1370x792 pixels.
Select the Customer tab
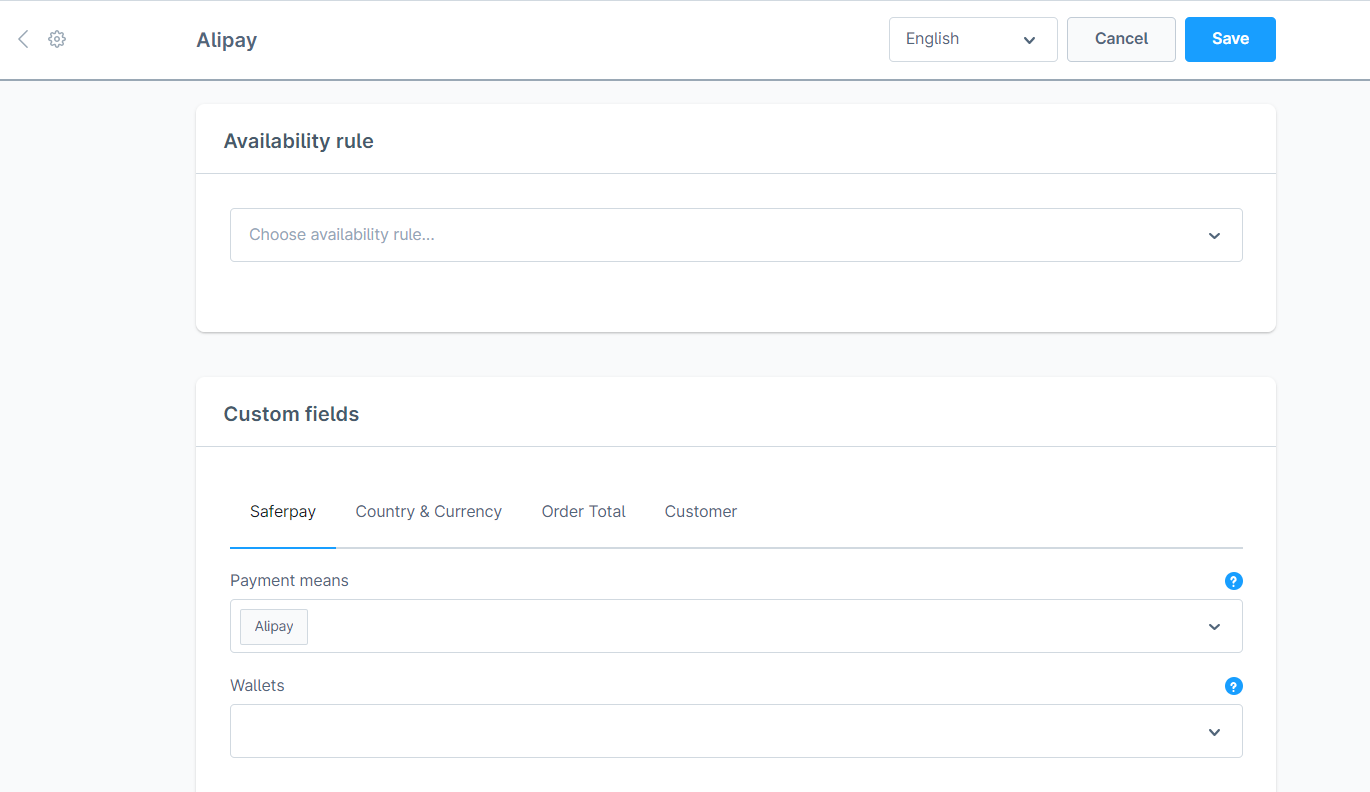coord(700,511)
